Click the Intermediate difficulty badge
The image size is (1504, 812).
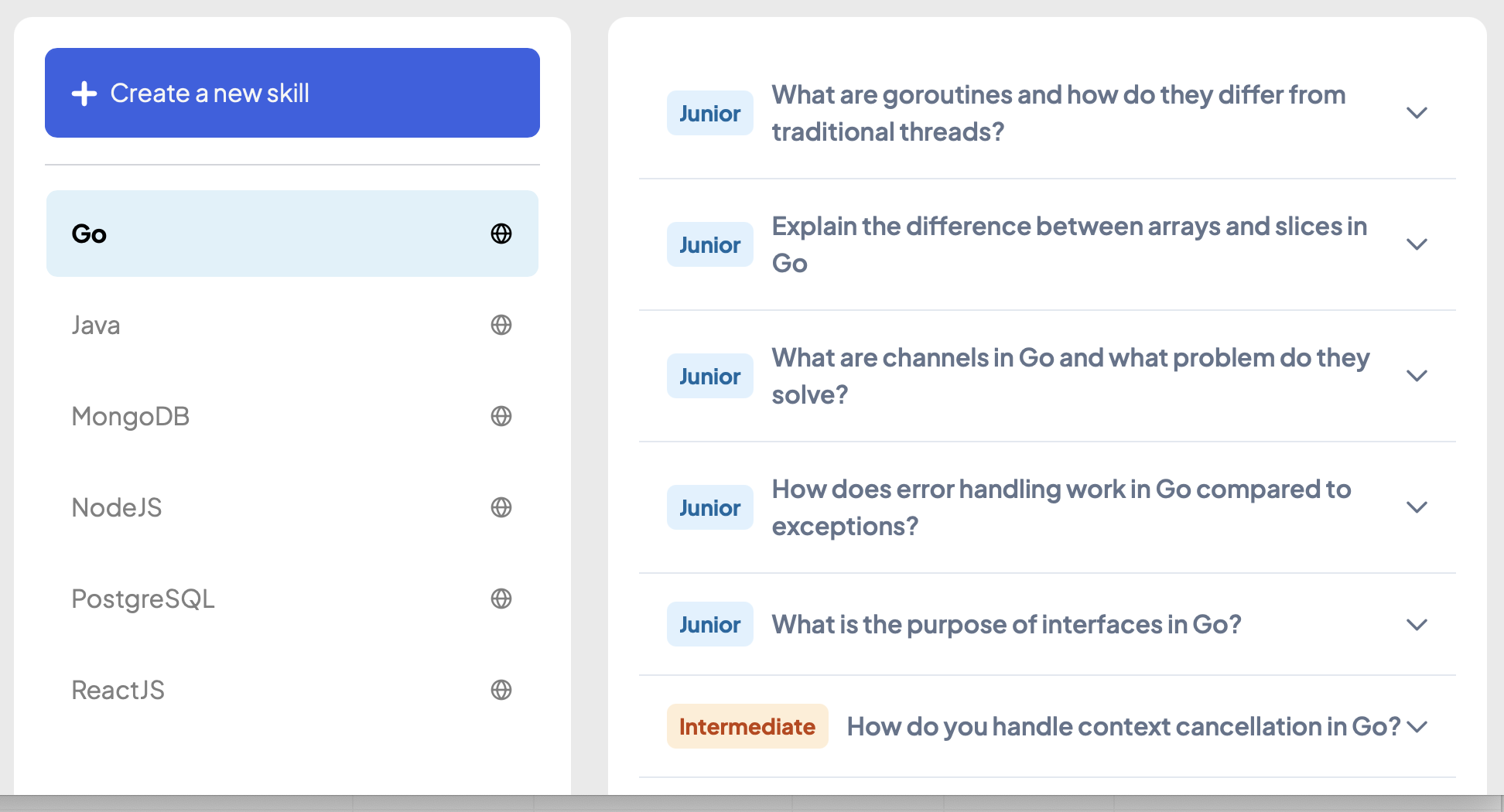[747, 726]
